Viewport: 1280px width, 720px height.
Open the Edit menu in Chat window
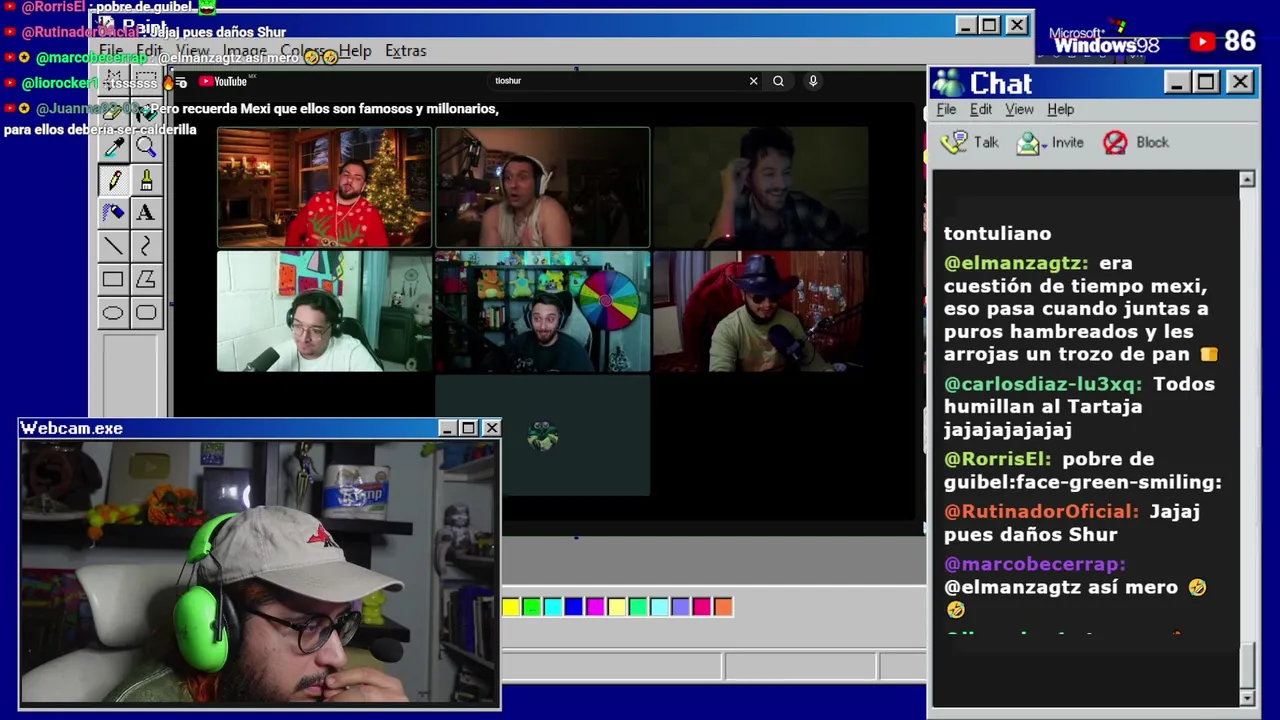(x=981, y=110)
